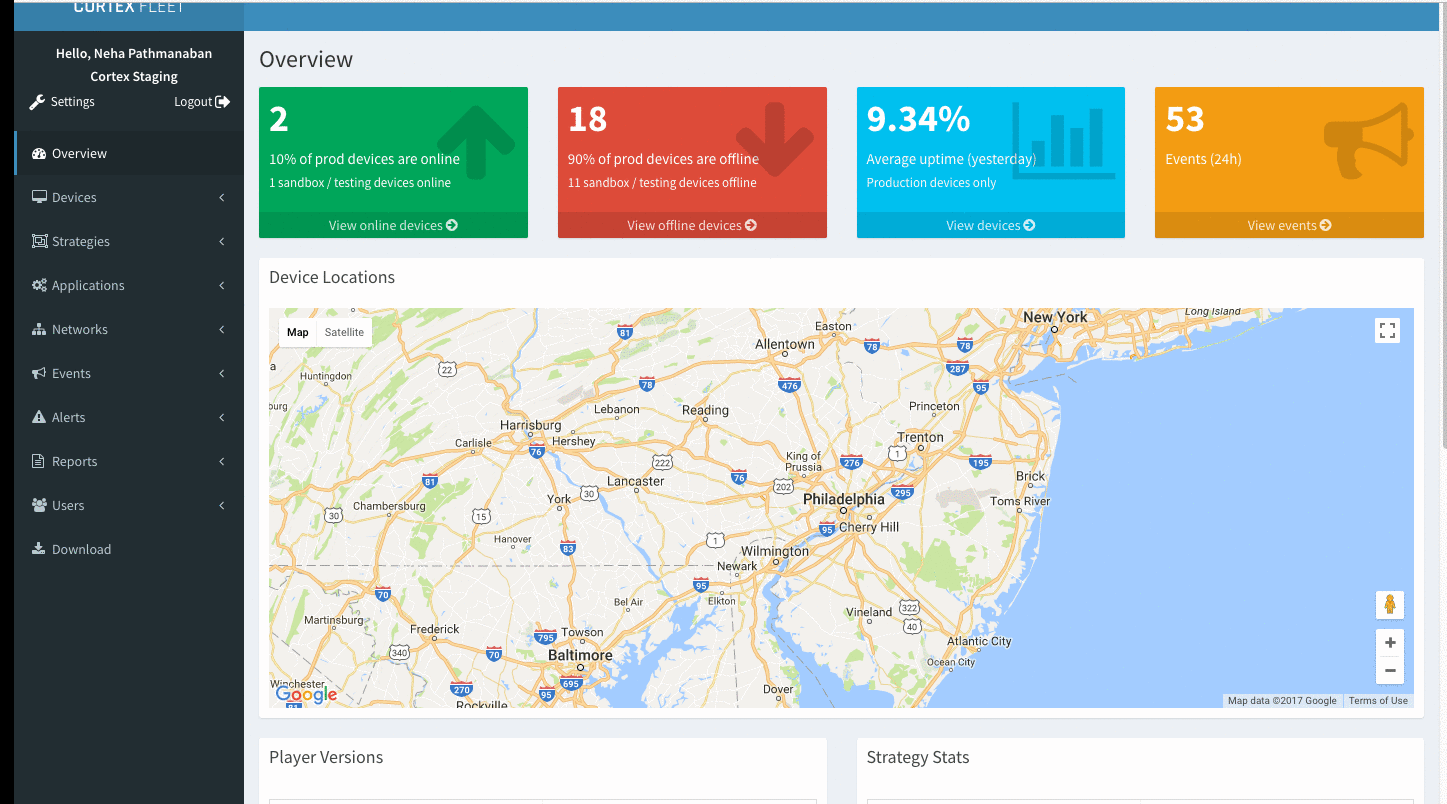Open the Alerts label in sidebar
Screen dimensions: 1447x804
click(68, 417)
